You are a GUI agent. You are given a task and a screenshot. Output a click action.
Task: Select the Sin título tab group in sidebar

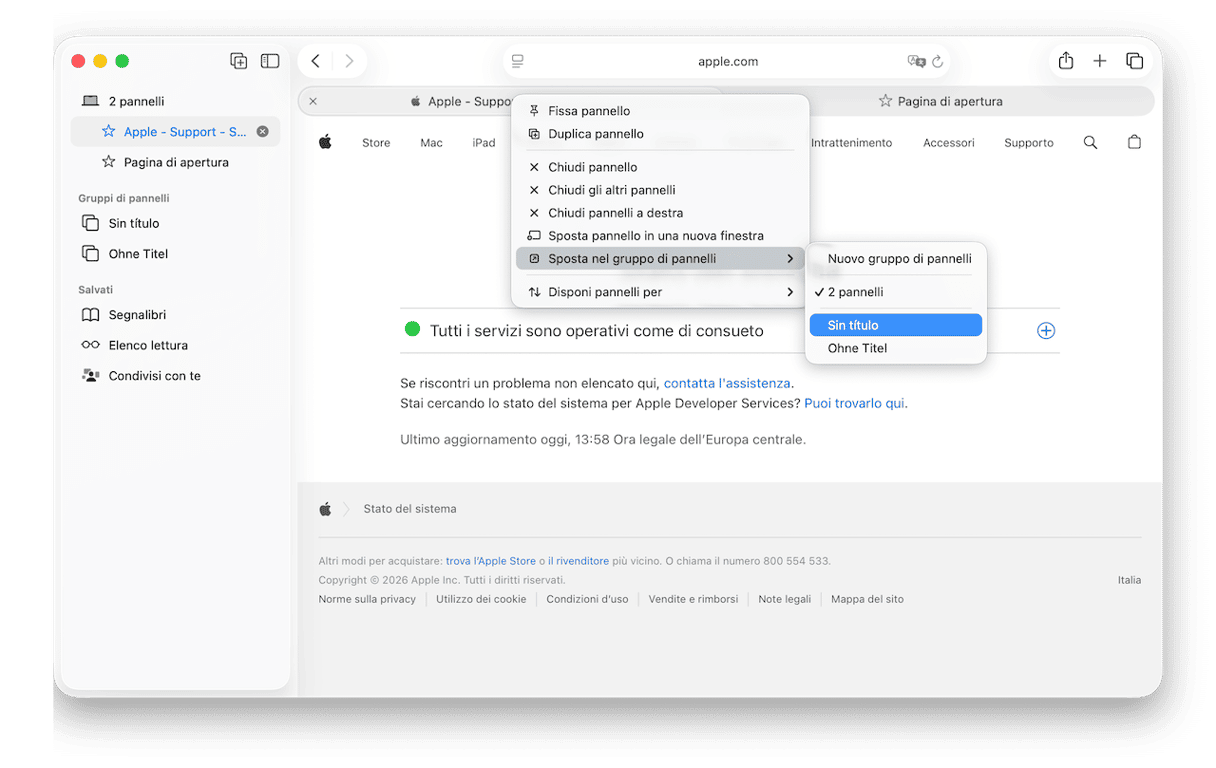pos(175,223)
